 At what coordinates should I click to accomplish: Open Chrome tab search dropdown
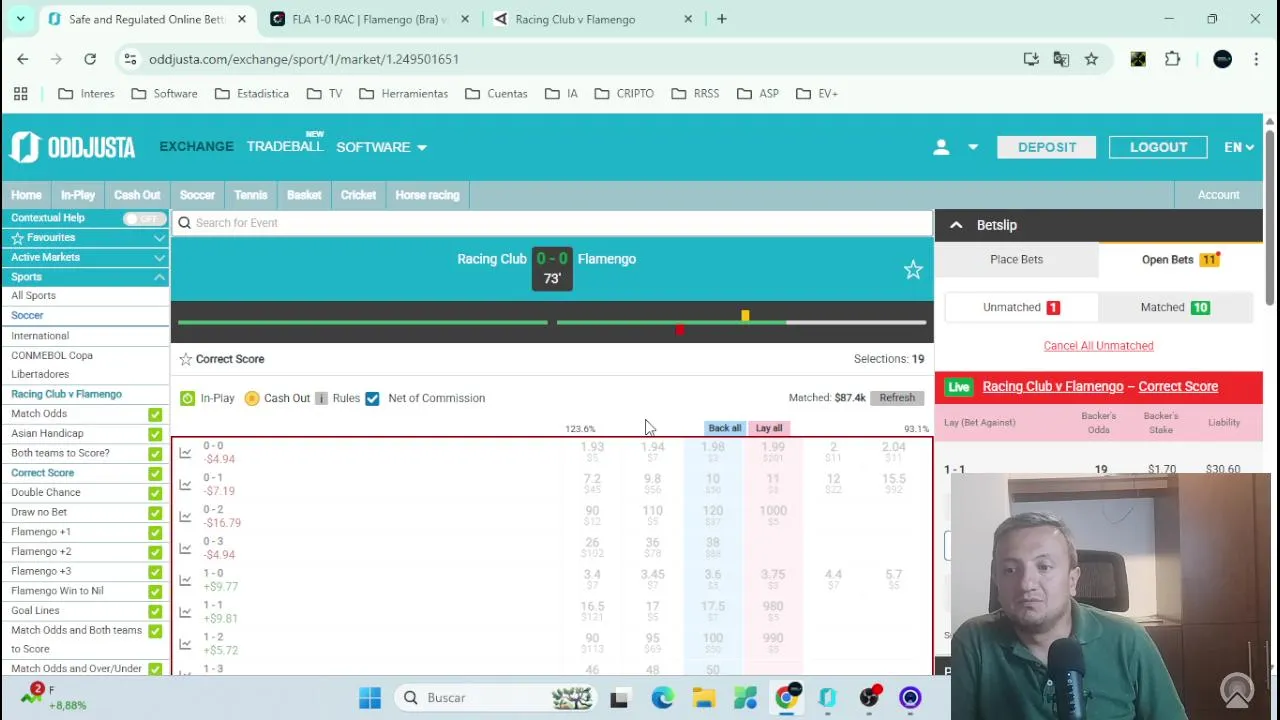[20, 19]
